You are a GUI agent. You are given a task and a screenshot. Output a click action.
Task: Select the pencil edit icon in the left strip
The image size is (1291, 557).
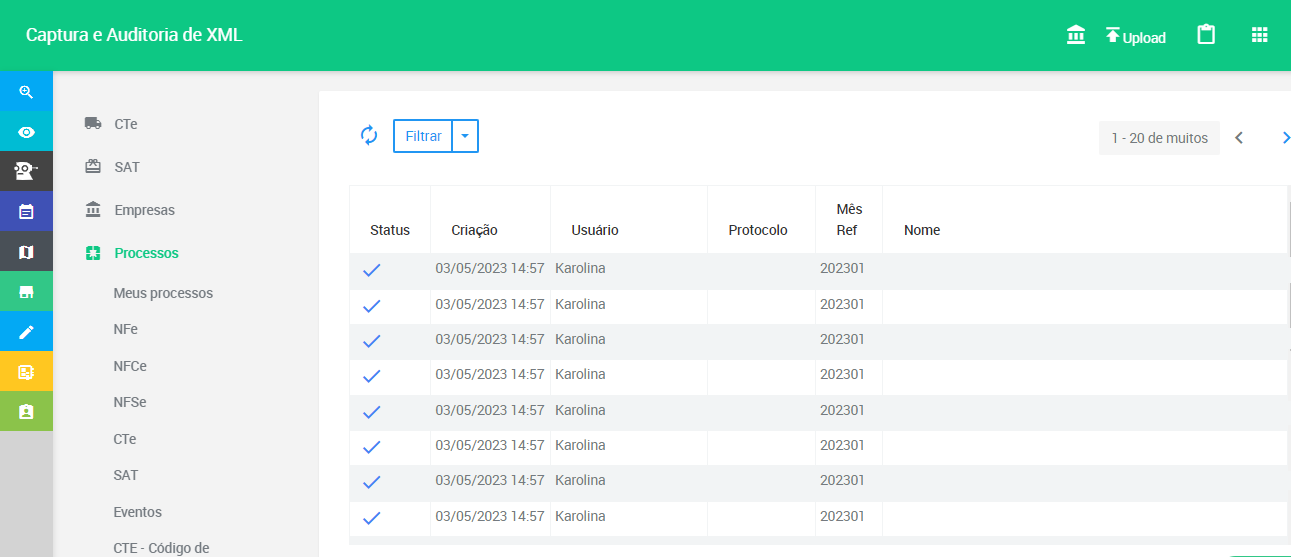26,332
